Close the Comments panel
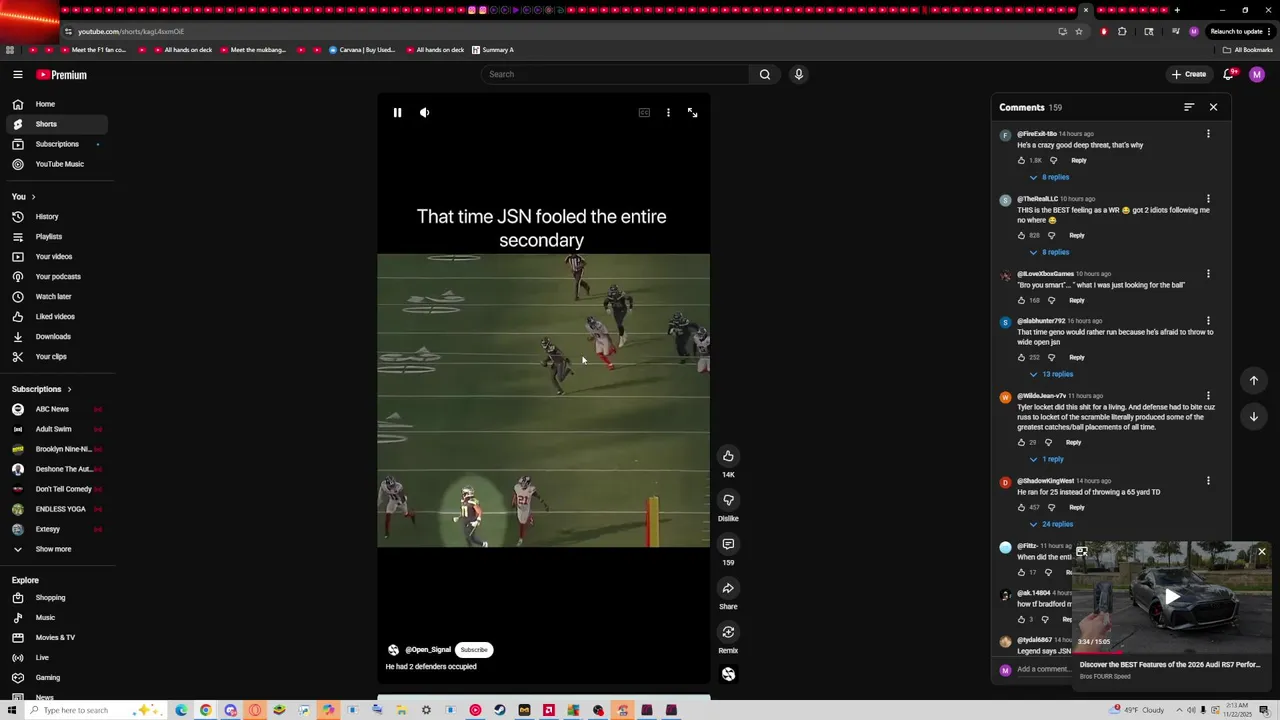 pyautogui.click(x=1213, y=107)
